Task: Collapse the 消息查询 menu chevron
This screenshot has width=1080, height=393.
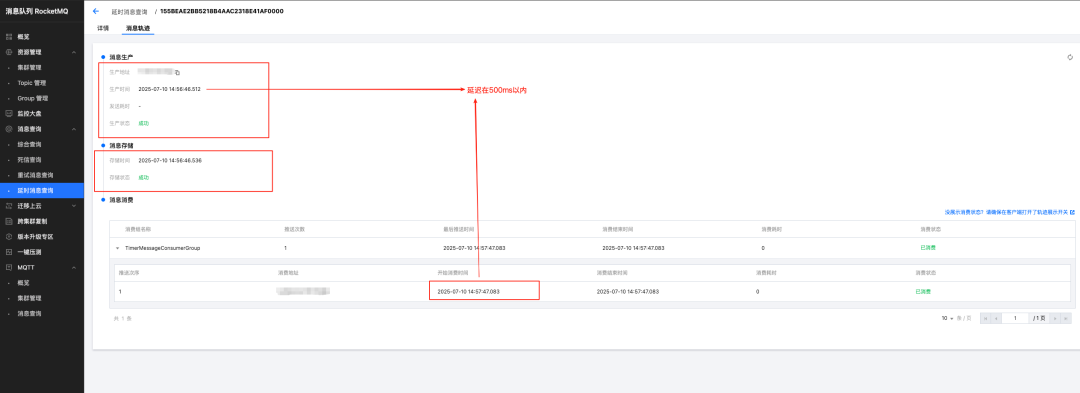Action: 73,129
